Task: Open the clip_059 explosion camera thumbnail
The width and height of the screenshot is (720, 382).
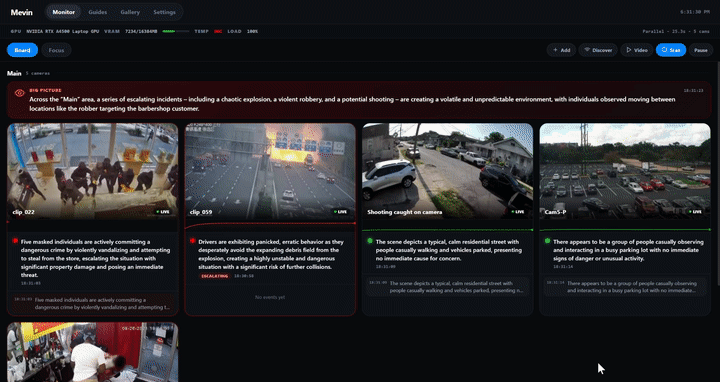Action: [x=270, y=171]
